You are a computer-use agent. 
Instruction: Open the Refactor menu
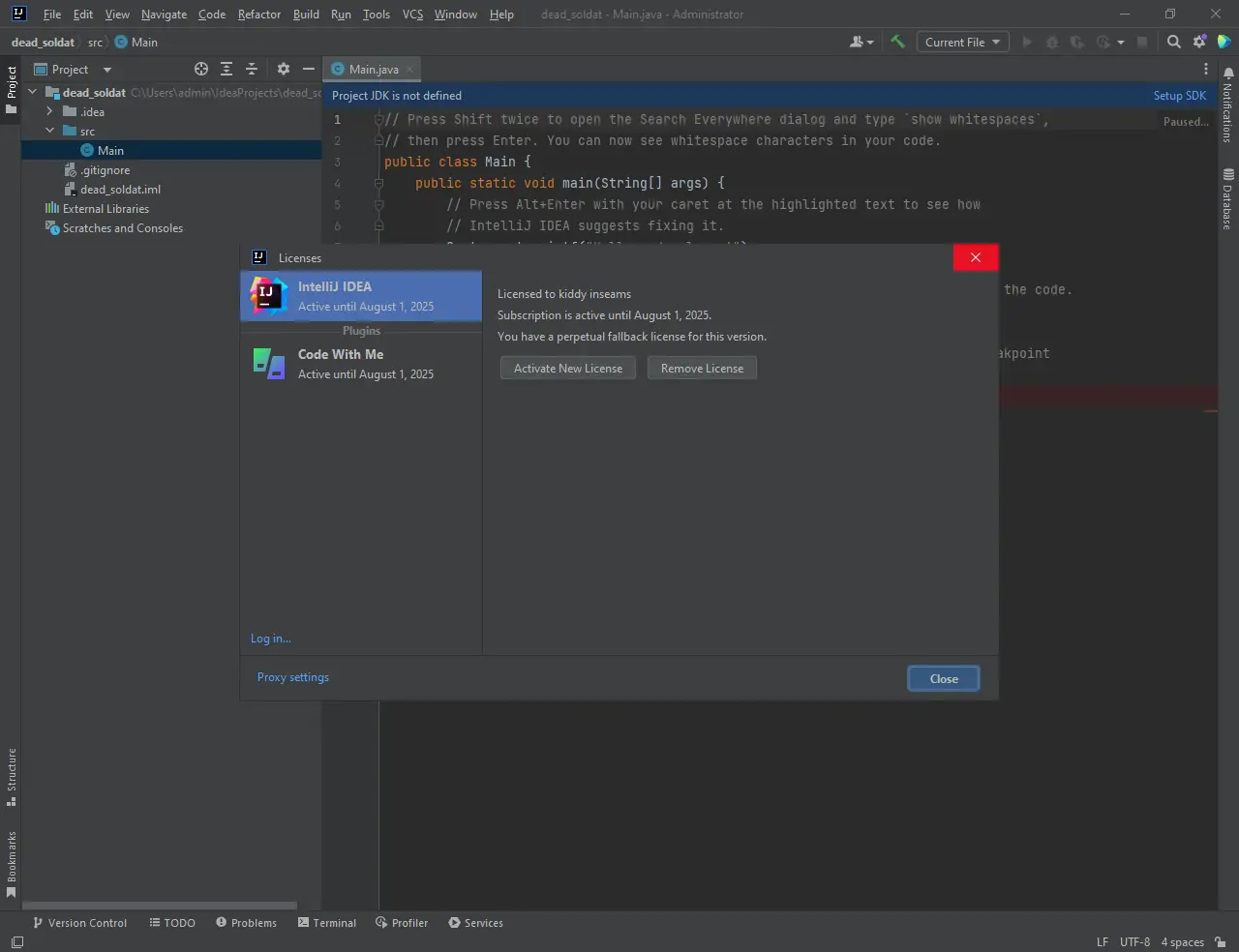point(258,15)
